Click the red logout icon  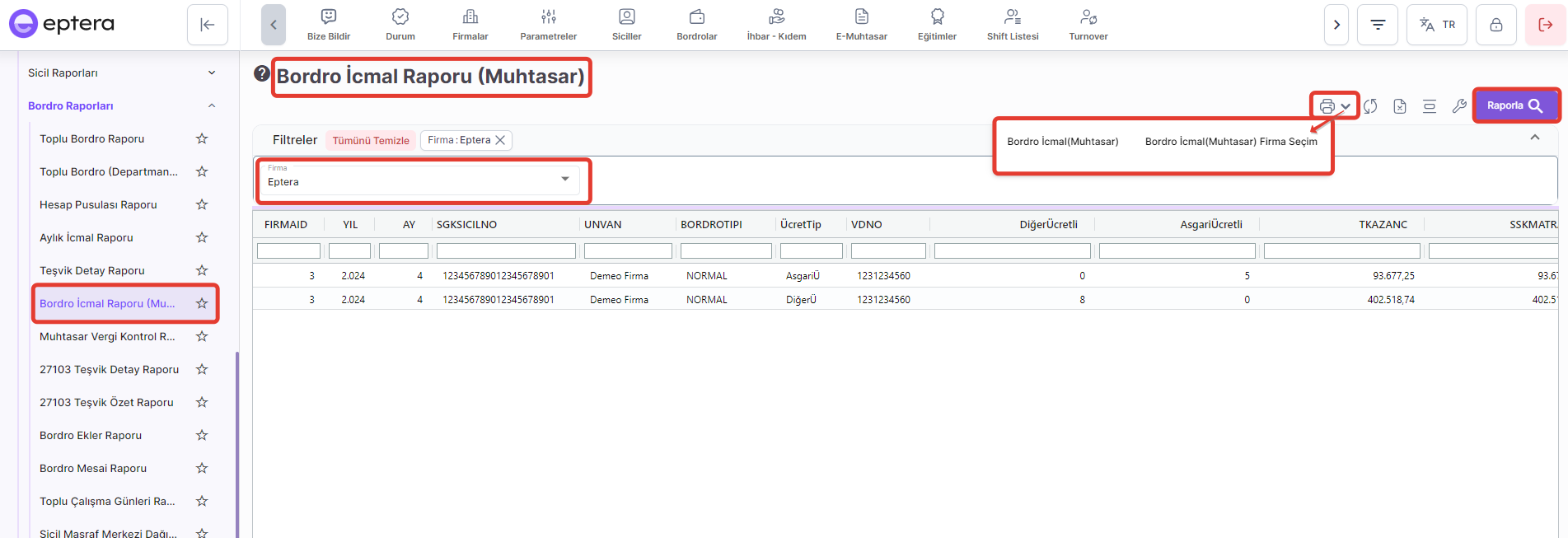1545,25
